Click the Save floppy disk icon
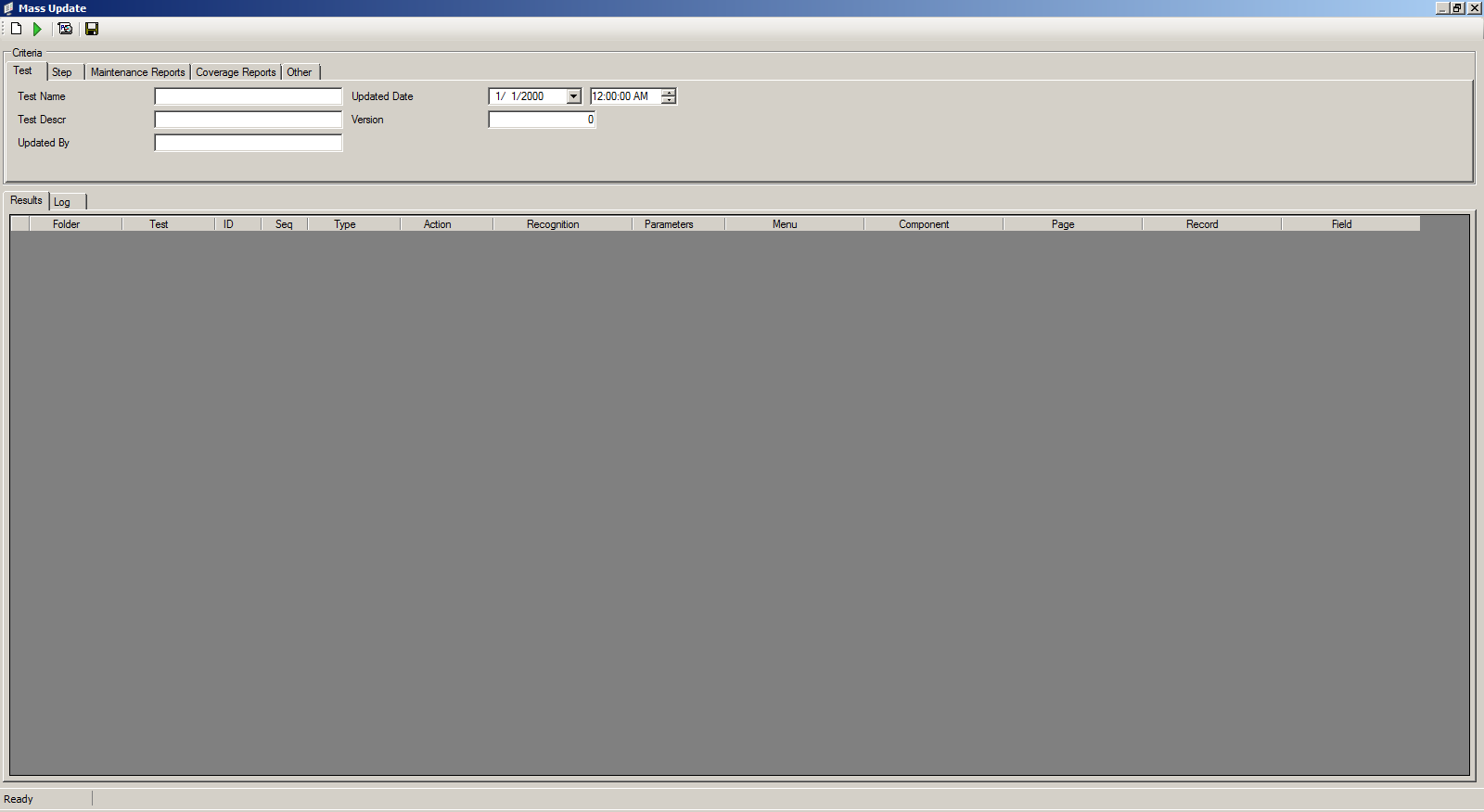Screen dimensions: 1484x812 coord(92,29)
